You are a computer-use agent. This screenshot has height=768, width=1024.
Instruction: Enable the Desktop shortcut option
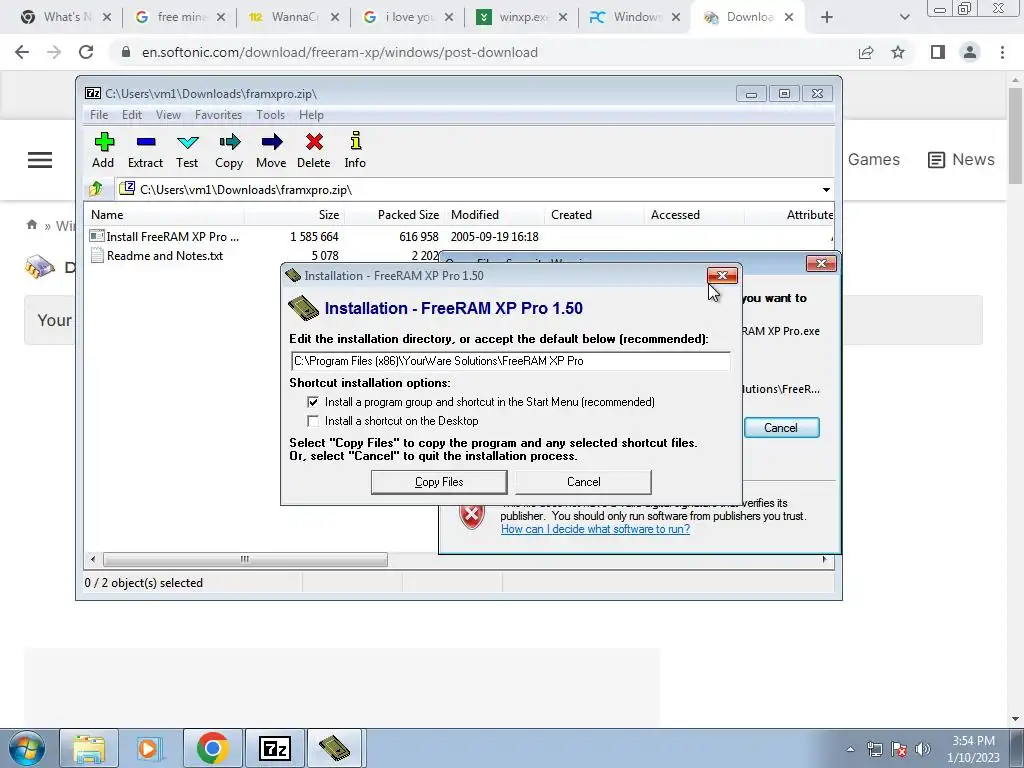[x=313, y=421]
